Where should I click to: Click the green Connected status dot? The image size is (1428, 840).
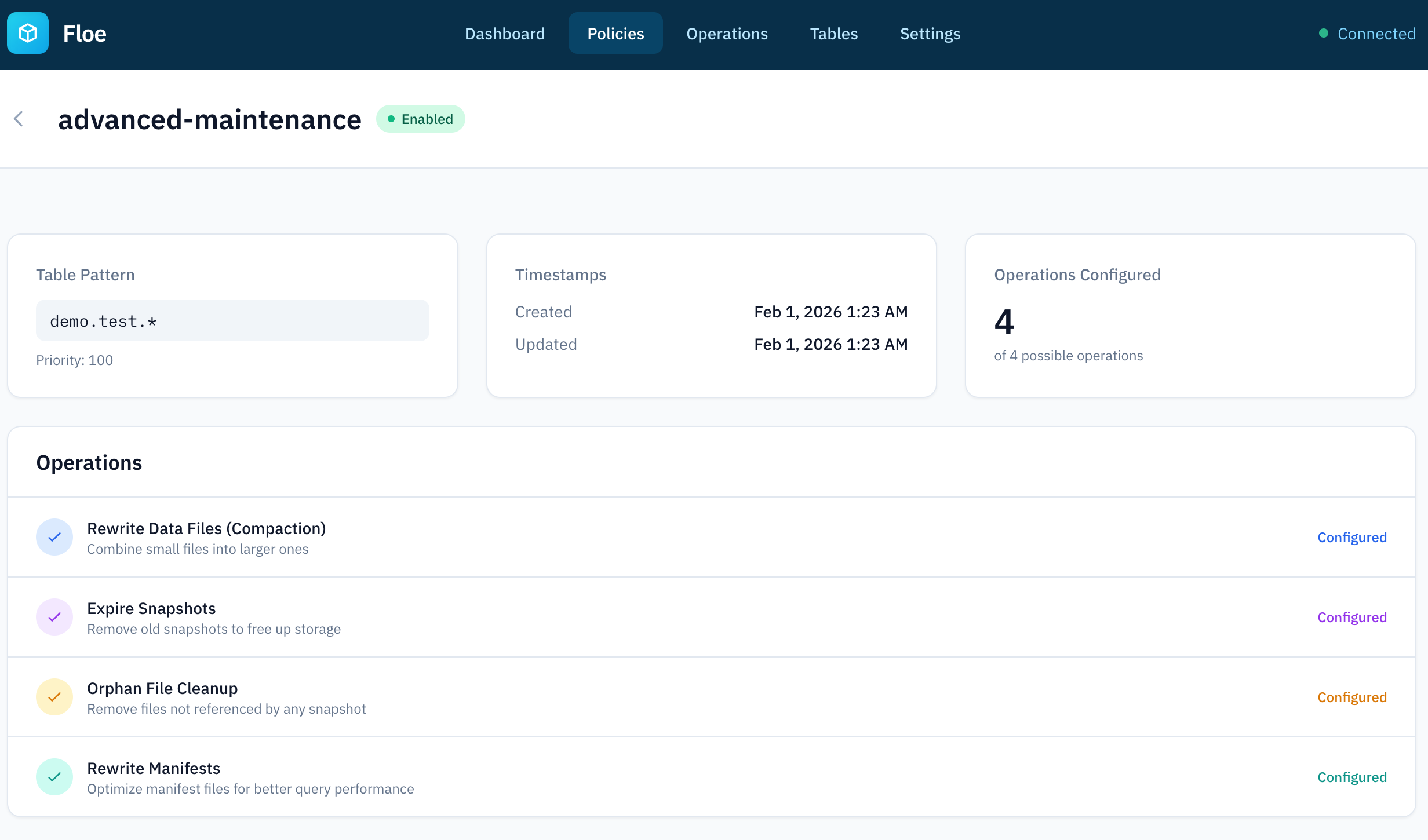pos(1324,34)
